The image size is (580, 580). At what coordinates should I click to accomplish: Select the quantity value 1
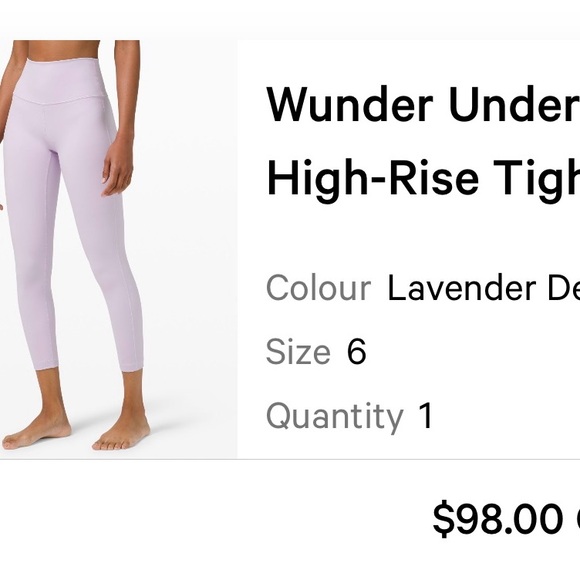point(425,415)
